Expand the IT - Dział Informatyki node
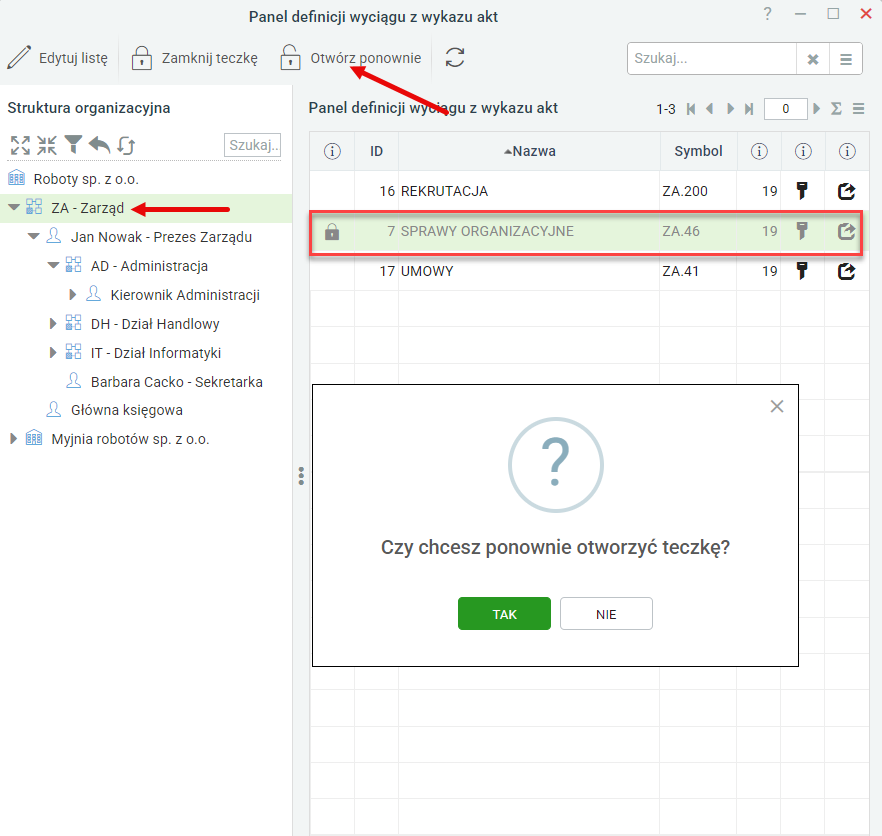This screenshot has height=836, width=882. (x=53, y=353)
